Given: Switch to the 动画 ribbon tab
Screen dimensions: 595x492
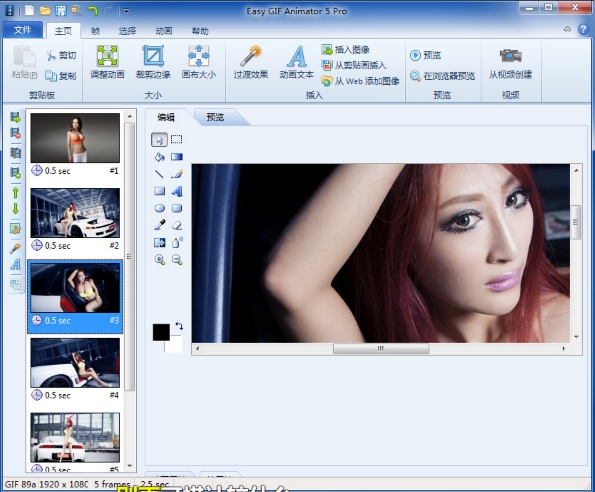Looking at the screenshot, I should pos(164,31).
